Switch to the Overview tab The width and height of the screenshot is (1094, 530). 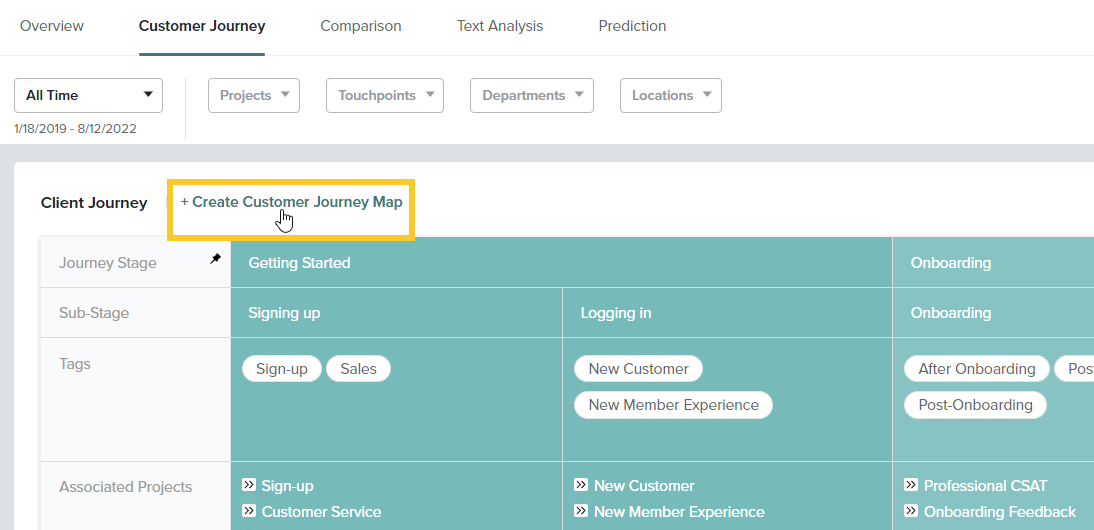pyautogui.click(x=52, y=26)
